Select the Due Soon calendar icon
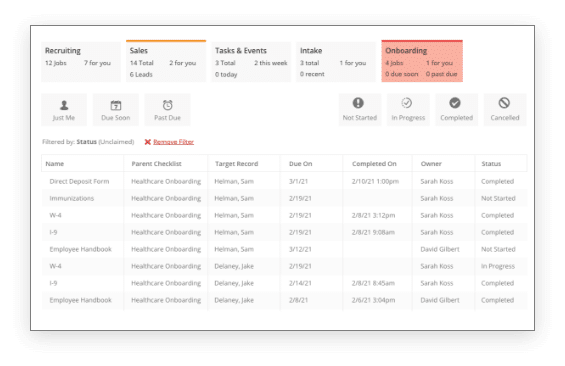The height and width of the screenshot is (366, 565). 116,105
